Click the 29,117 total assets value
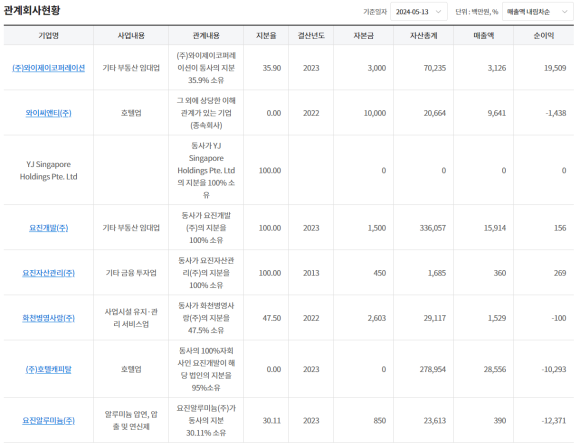The width and height of the screenshot is (580, 448). click(x=435, y=318)
